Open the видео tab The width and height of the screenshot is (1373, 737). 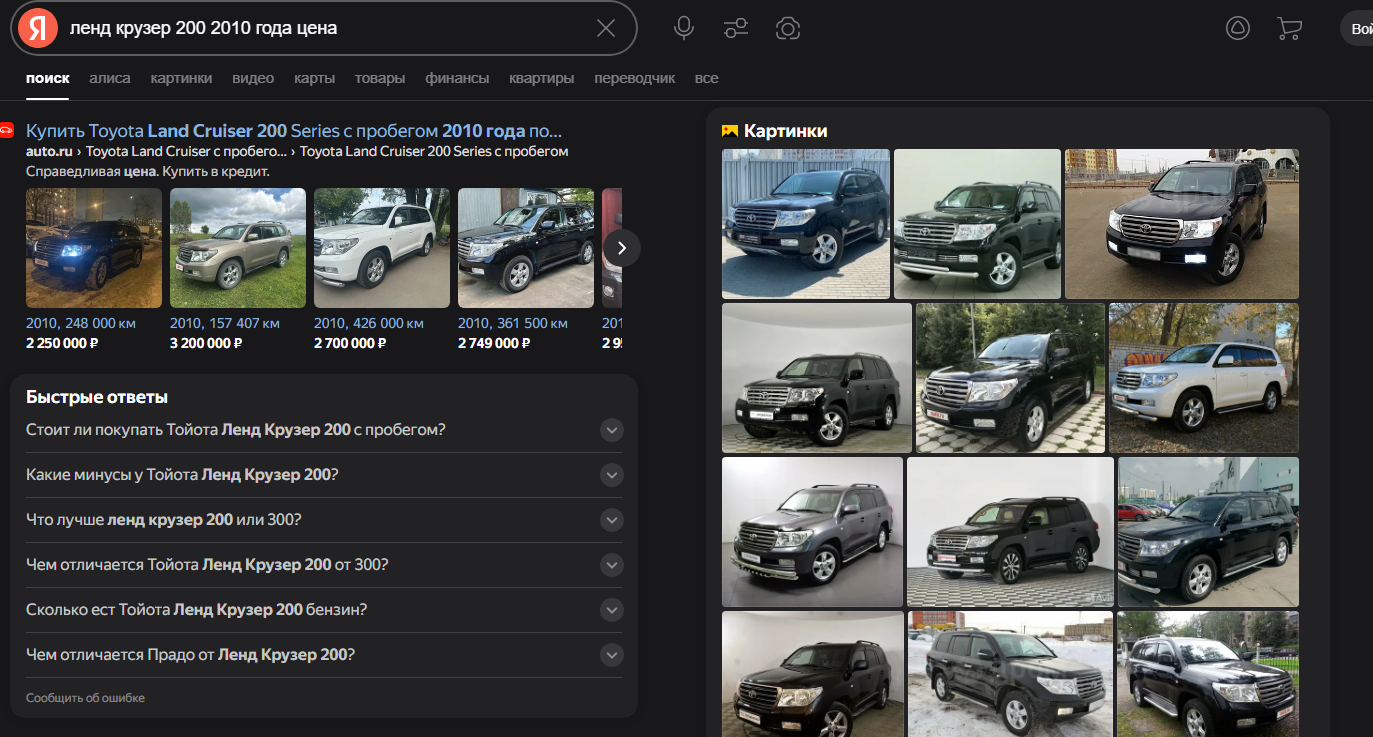point(253,78)
